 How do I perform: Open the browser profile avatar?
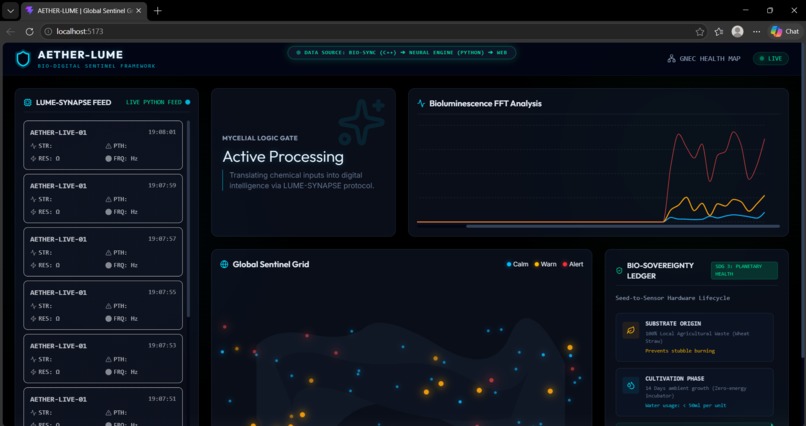(x=738, y=32)
